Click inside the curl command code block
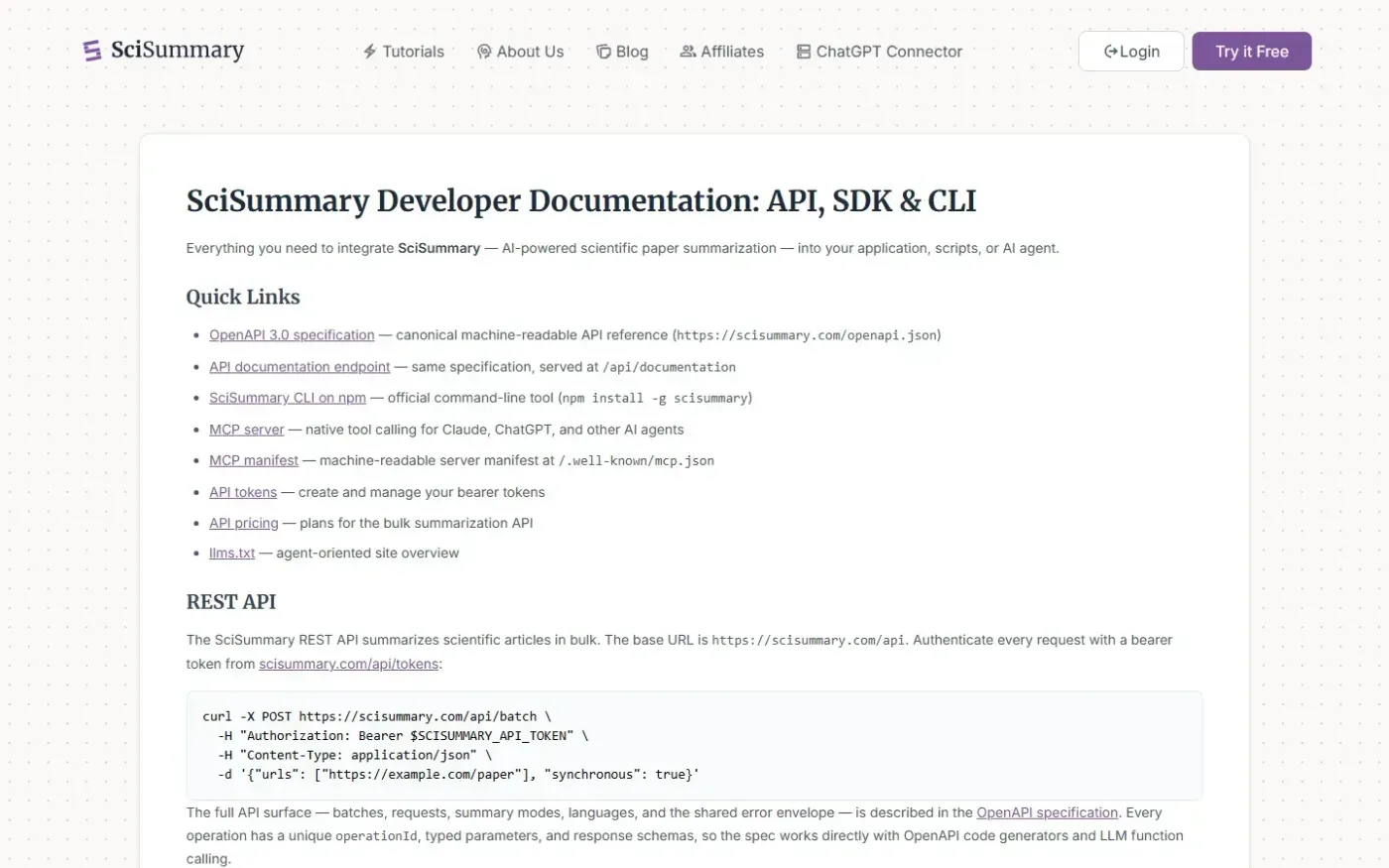Screen dimensions: 1389x868 pos(694,745)
